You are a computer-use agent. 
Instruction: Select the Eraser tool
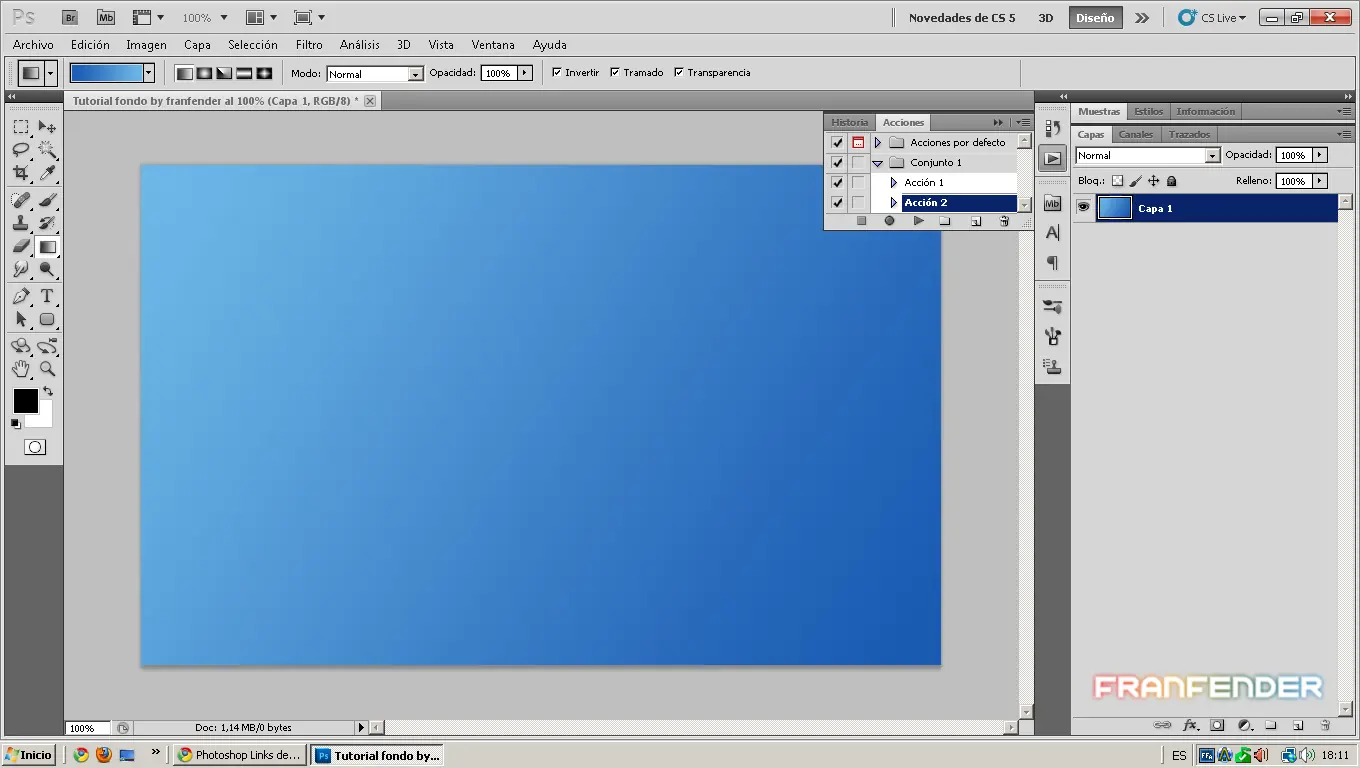[20, 246]
